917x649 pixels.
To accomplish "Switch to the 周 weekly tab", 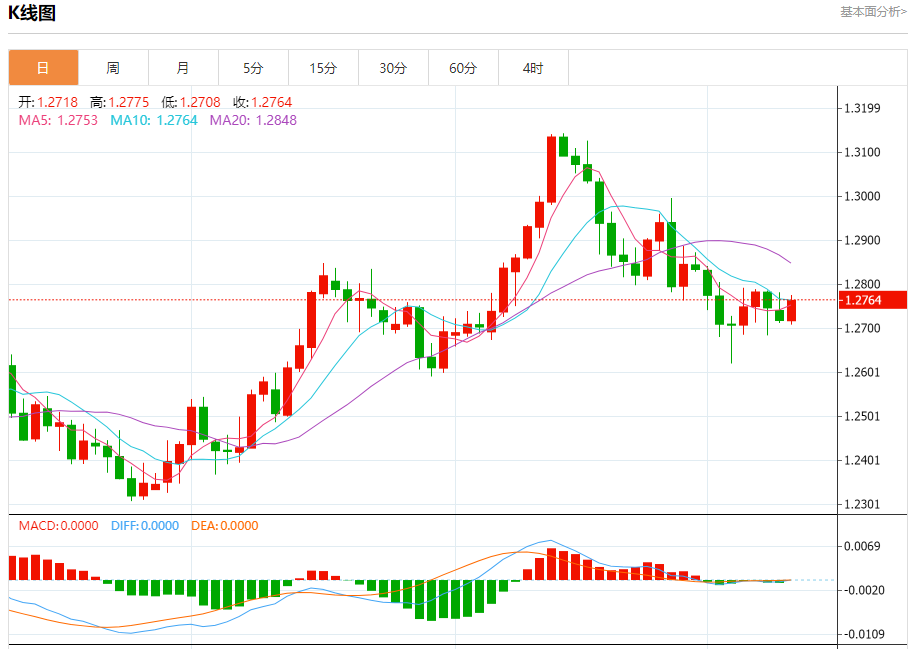I will (113, 68).
